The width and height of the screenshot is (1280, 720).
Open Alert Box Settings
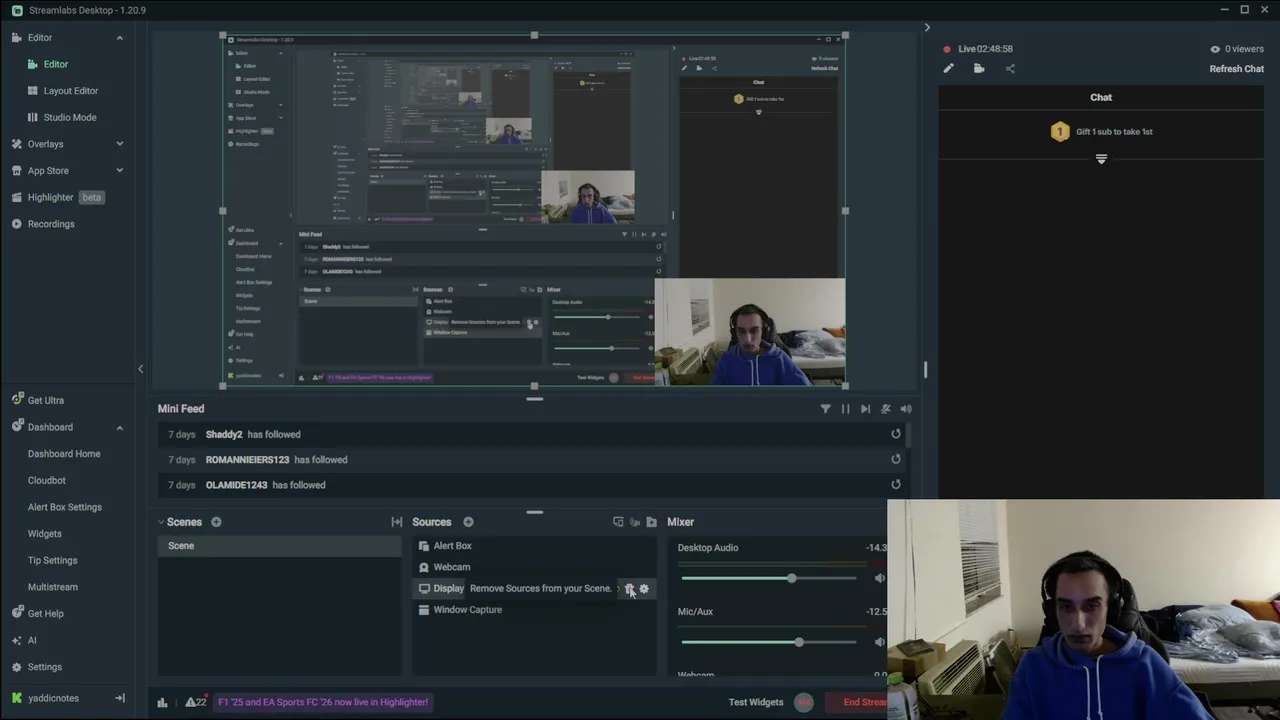click(65, 507)
